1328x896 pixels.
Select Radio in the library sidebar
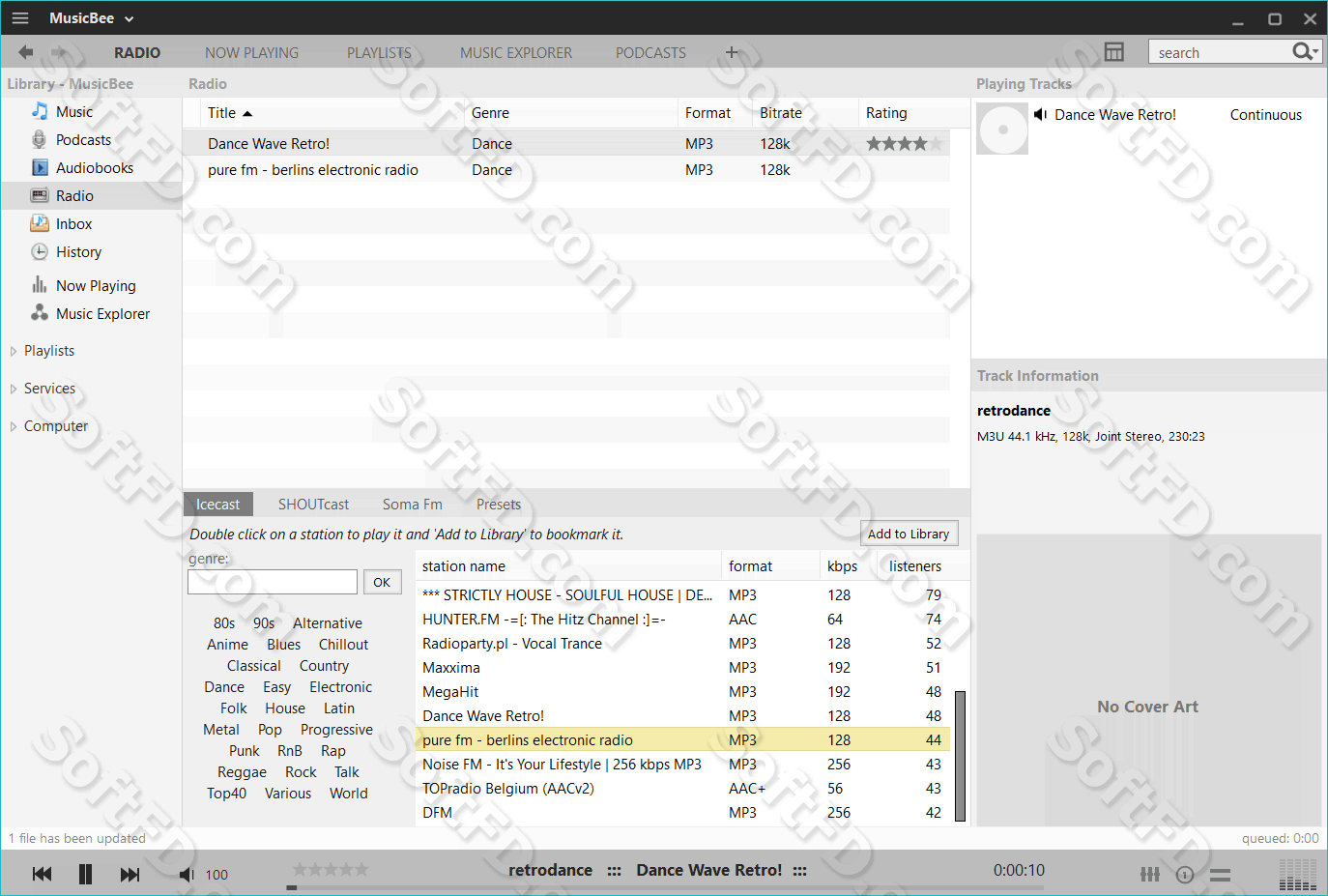[x=74, y=196]
